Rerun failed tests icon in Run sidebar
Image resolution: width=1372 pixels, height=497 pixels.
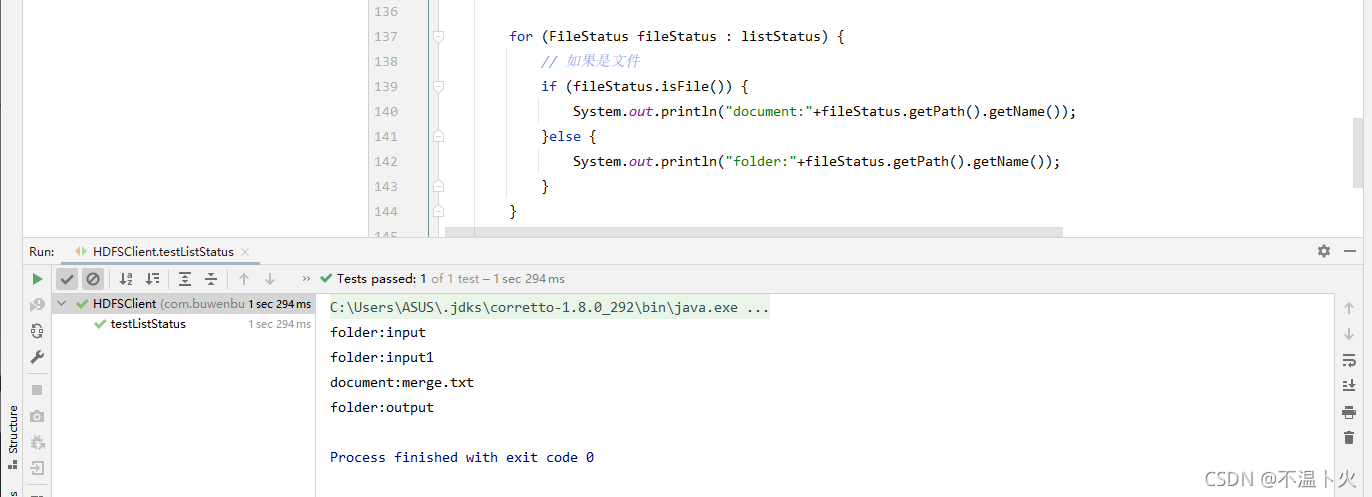point(37,304)
